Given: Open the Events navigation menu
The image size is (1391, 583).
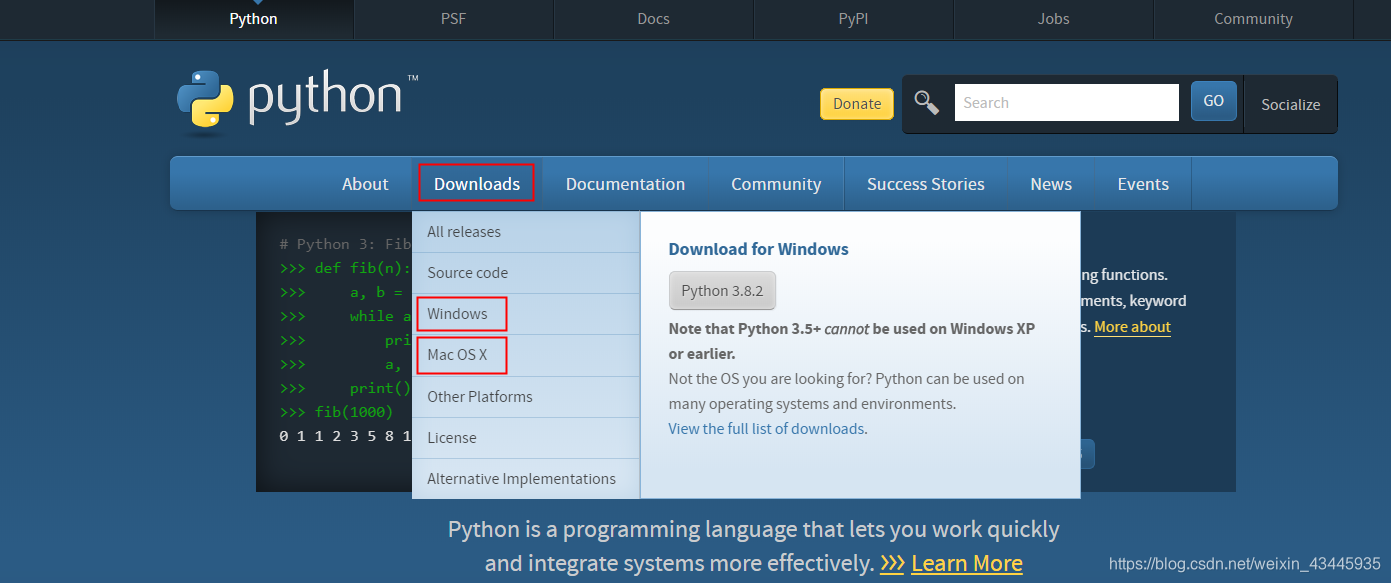Looking at the screenshot, I should (x=1143, y=184).
